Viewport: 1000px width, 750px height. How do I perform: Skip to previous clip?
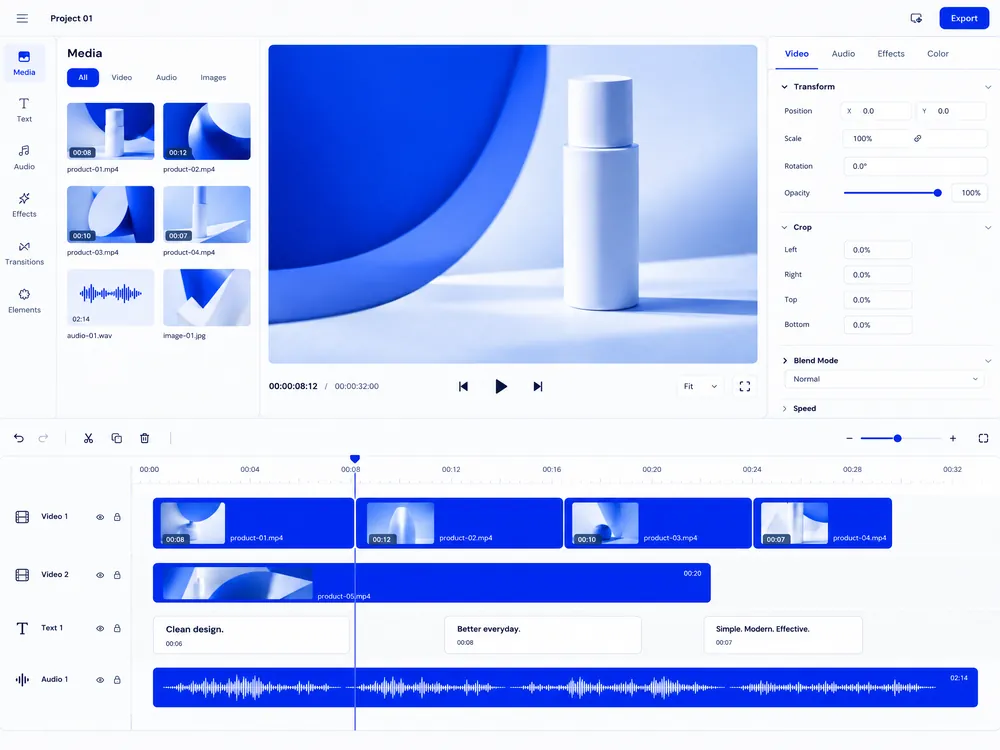click(464, 386)
